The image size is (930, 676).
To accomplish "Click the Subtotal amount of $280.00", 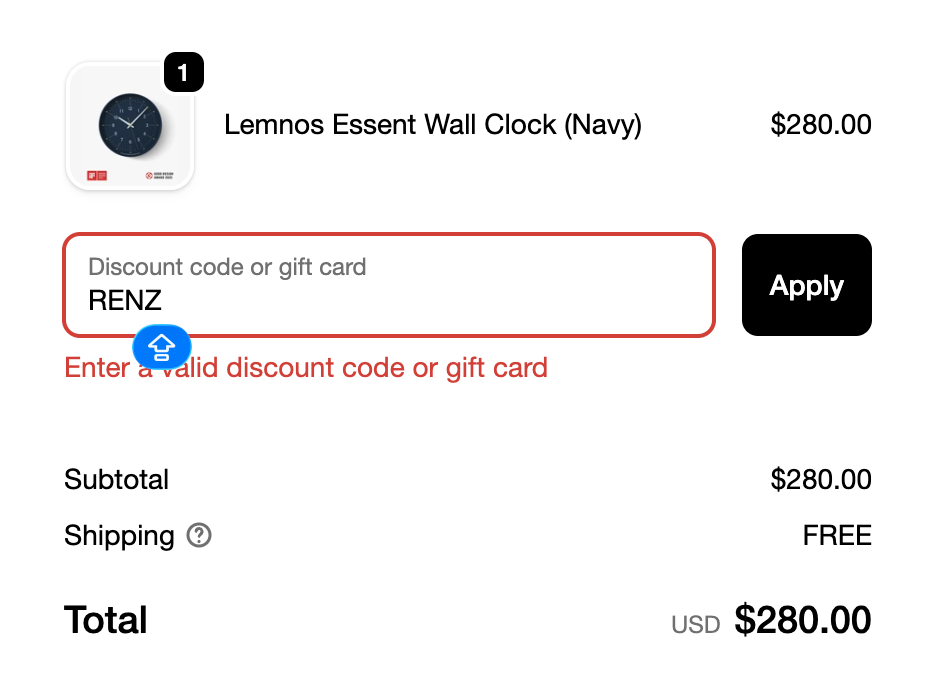I will pyautogui.click(x=821, y=479).
